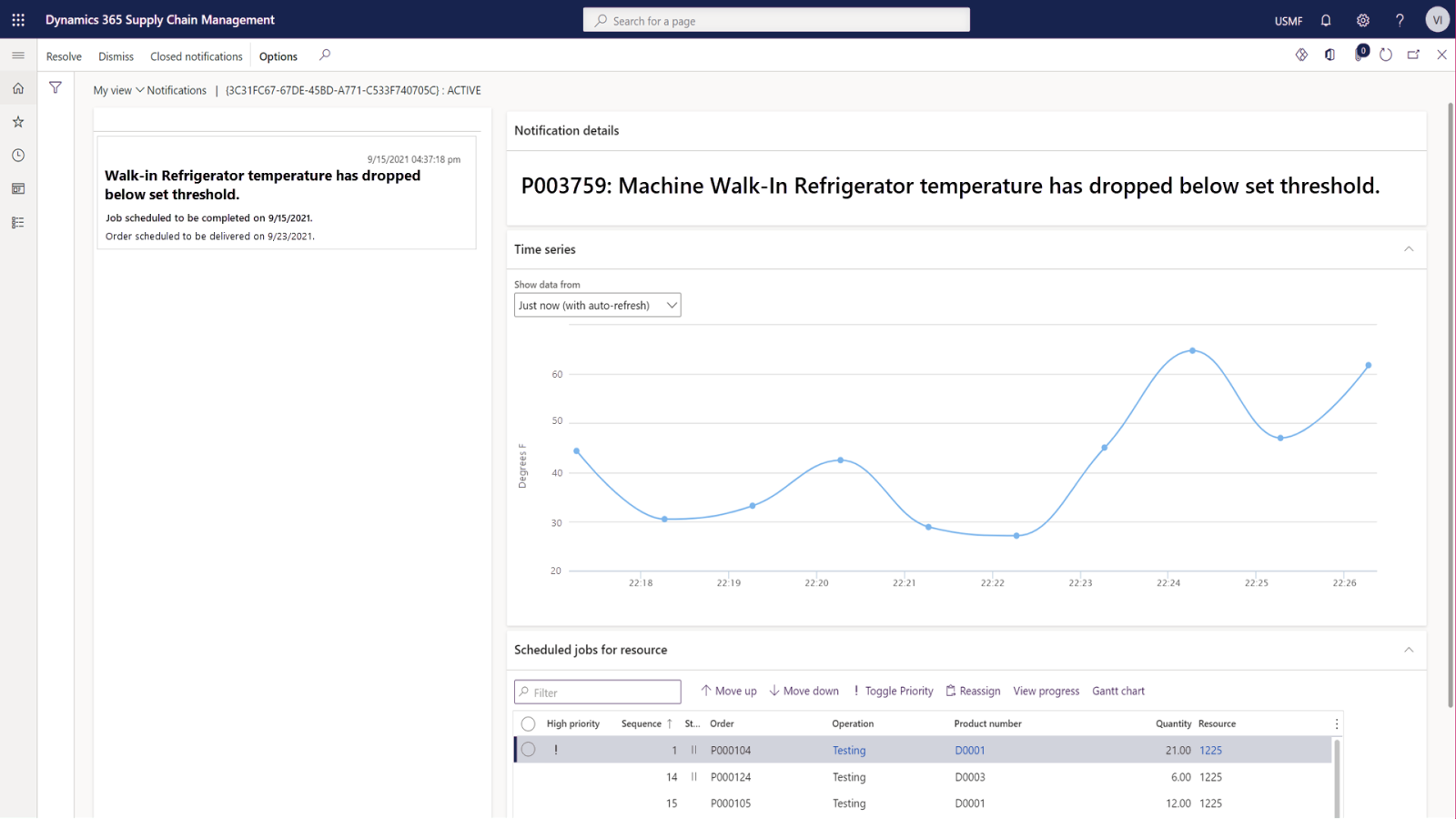Open Closed notifications in action bar
1456x819 pixels.
(196, 56)
